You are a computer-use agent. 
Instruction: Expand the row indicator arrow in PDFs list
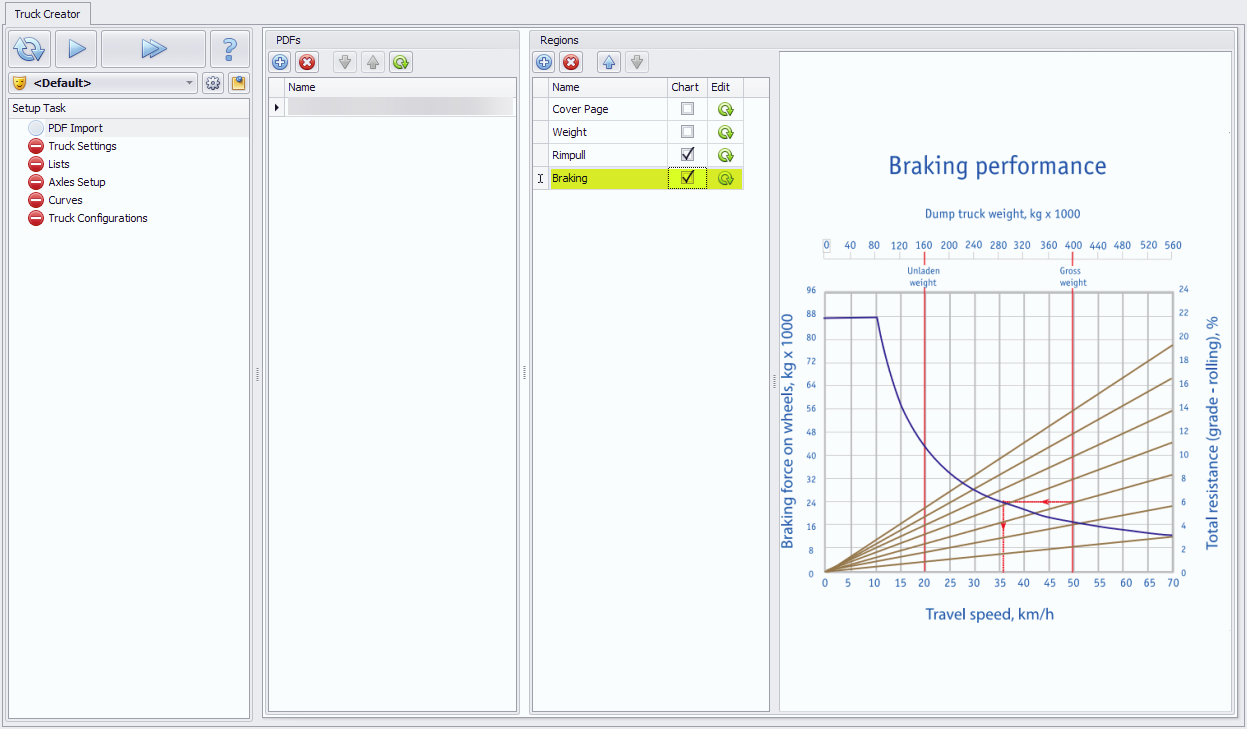click(277, 107)
